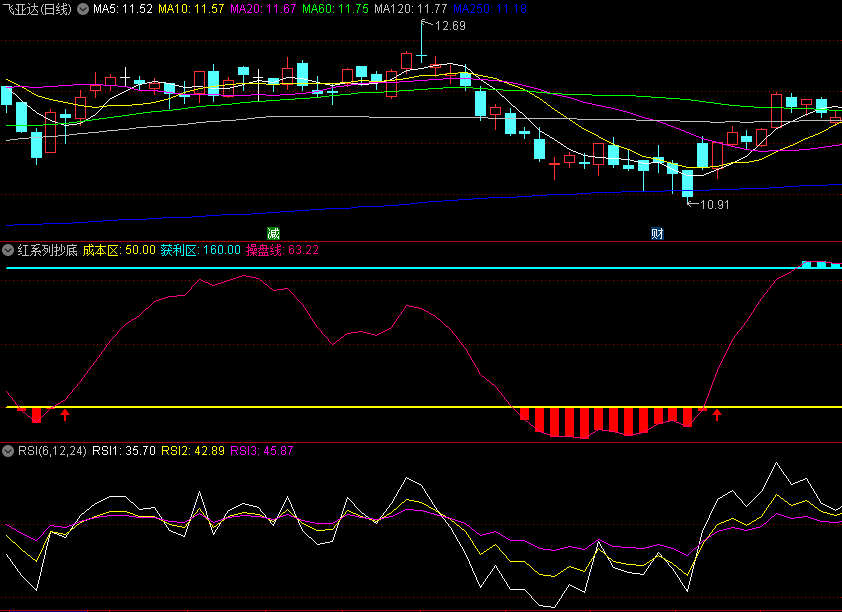
Task: Click the MA20: 11.67 value label
Action: [x=263, y=9]
